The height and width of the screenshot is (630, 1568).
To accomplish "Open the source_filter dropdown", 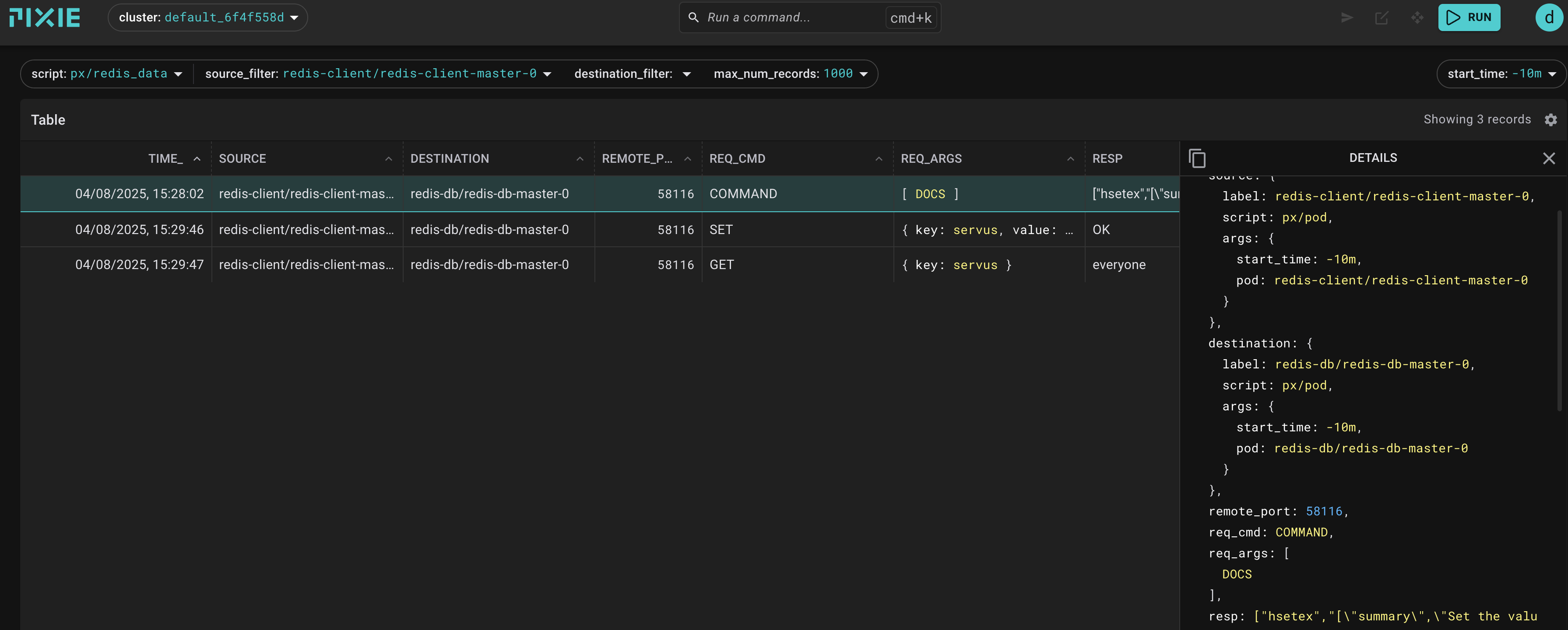I will coord(378,73).
